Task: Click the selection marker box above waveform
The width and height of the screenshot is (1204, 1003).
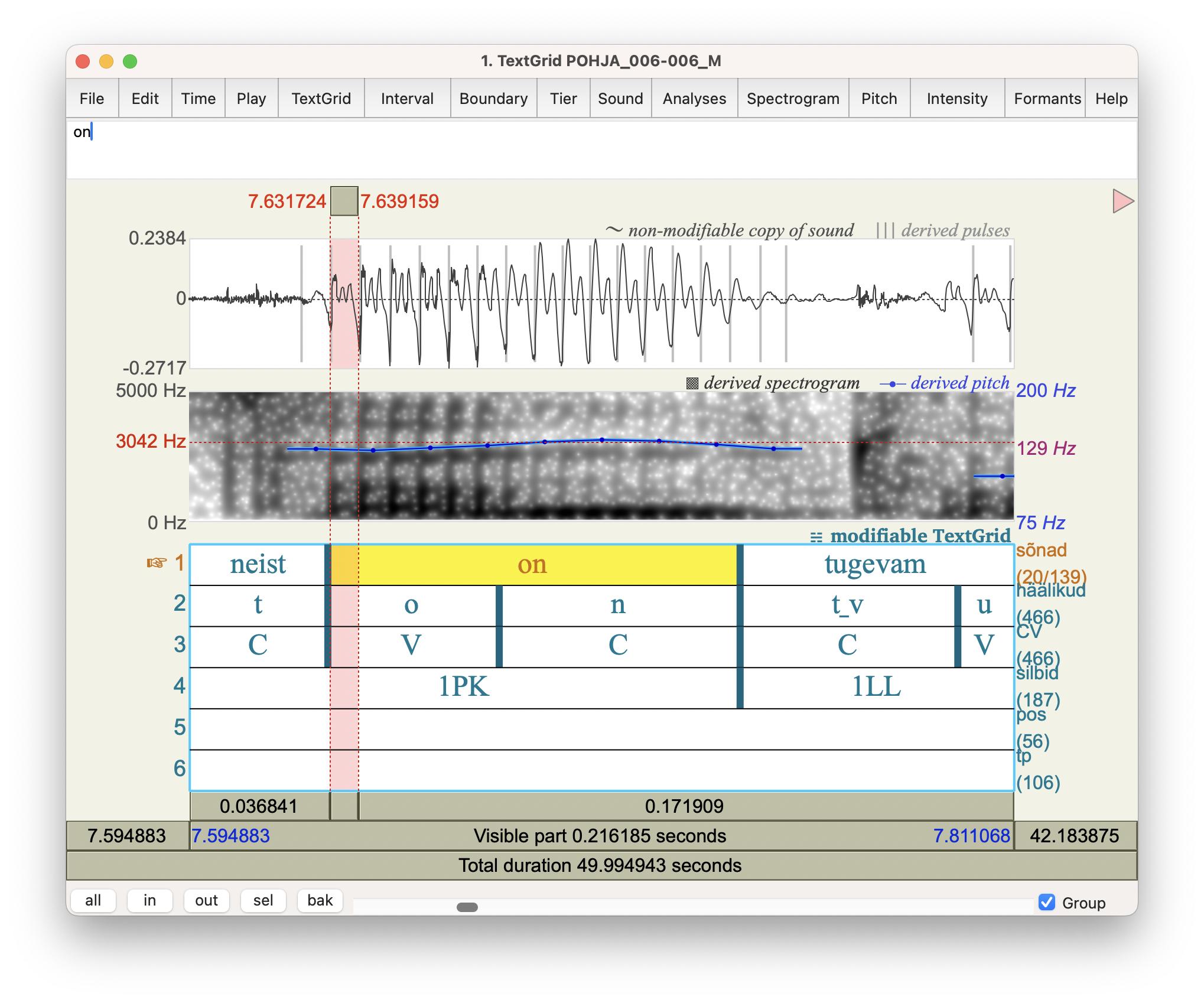Action: pos(344,201)
